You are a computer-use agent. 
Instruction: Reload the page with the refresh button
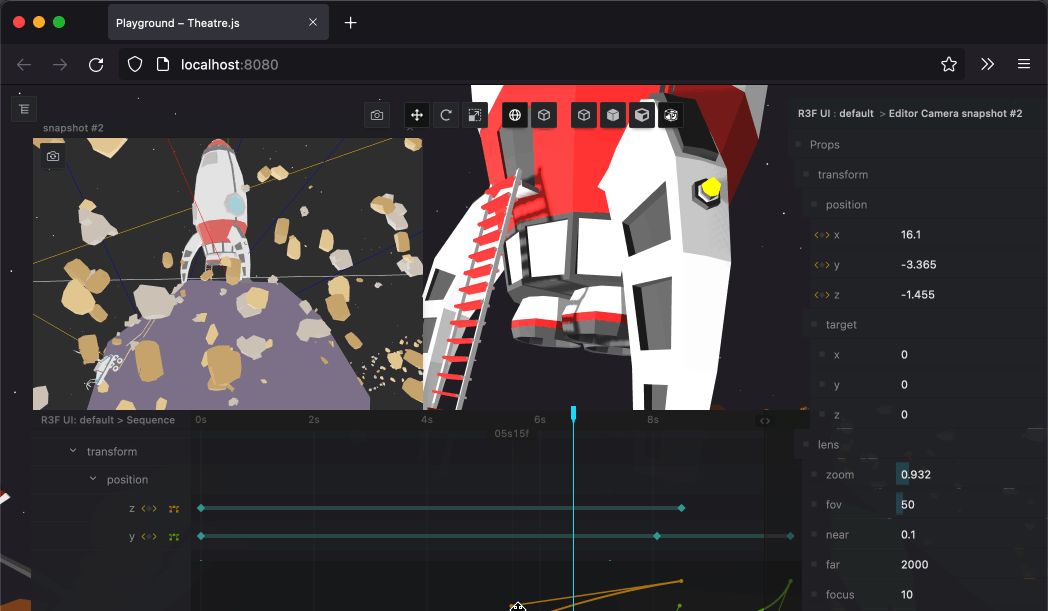[x=96, y=64]
